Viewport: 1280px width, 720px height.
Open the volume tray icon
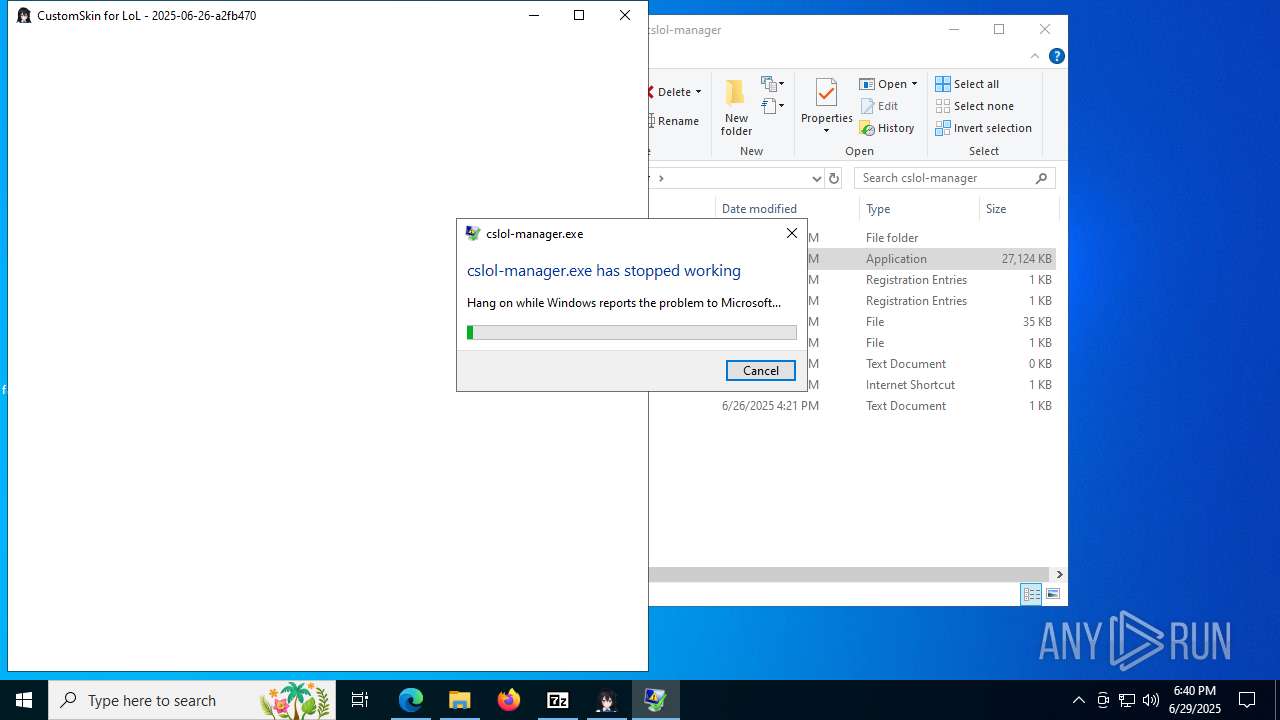click(x=1151, y=700)
